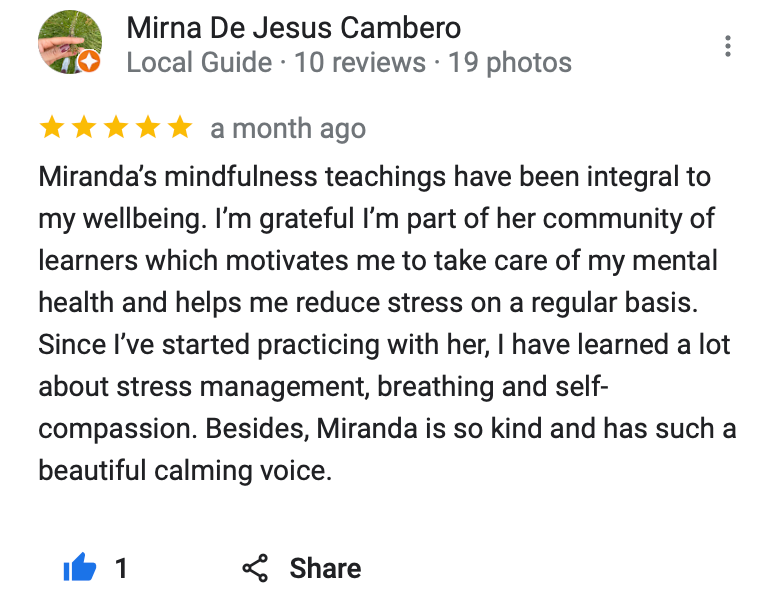Click the "a month ago" timestamp

point(288,129)
